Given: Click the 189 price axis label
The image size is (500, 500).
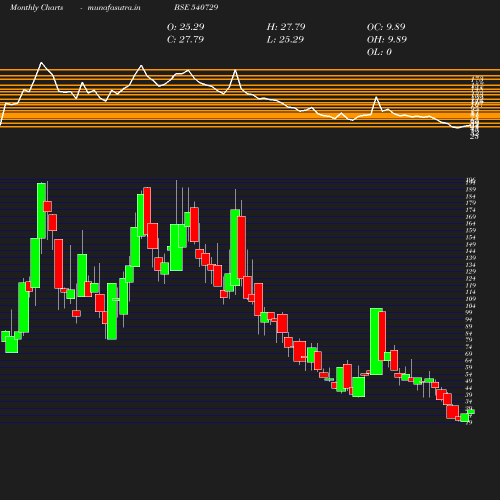Looking at the screenshot, I should [471, 189].
